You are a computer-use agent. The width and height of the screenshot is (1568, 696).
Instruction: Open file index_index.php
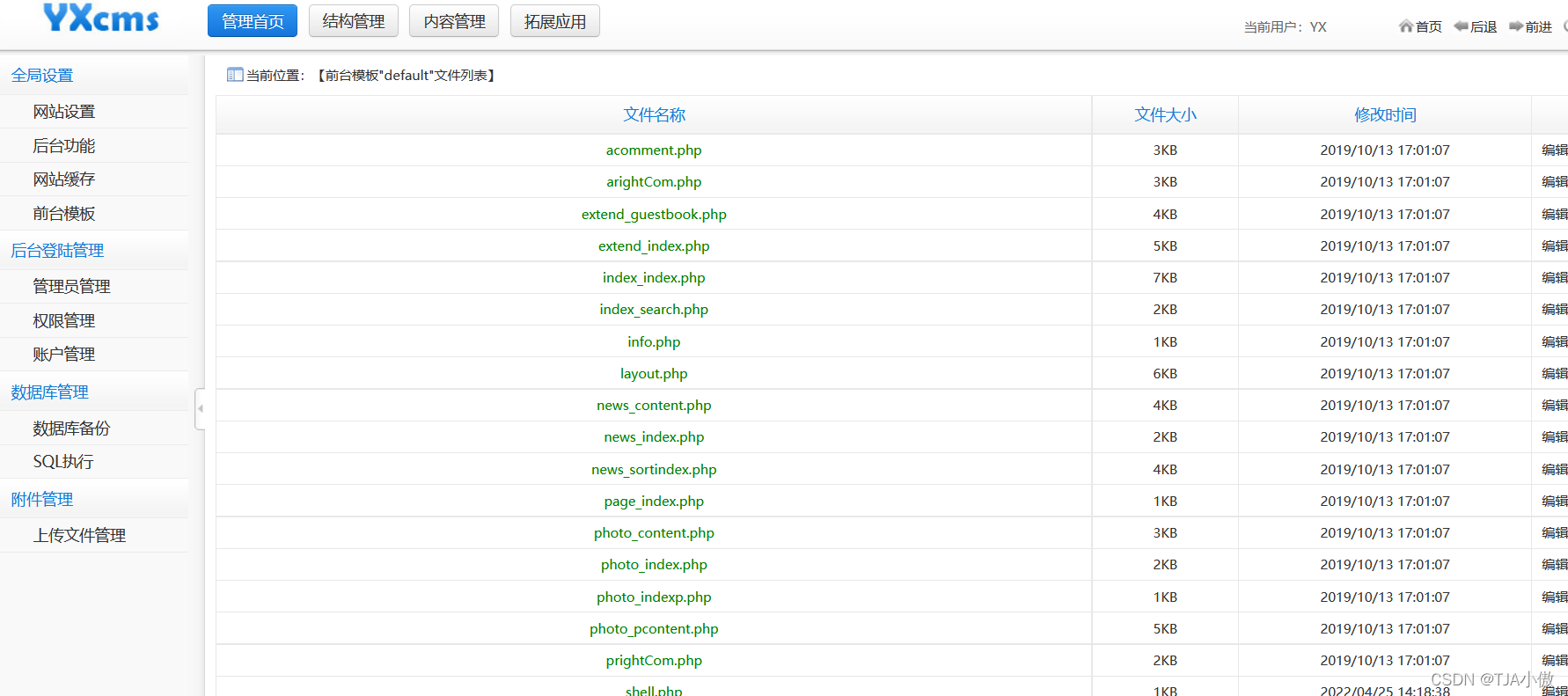point(654,278)
